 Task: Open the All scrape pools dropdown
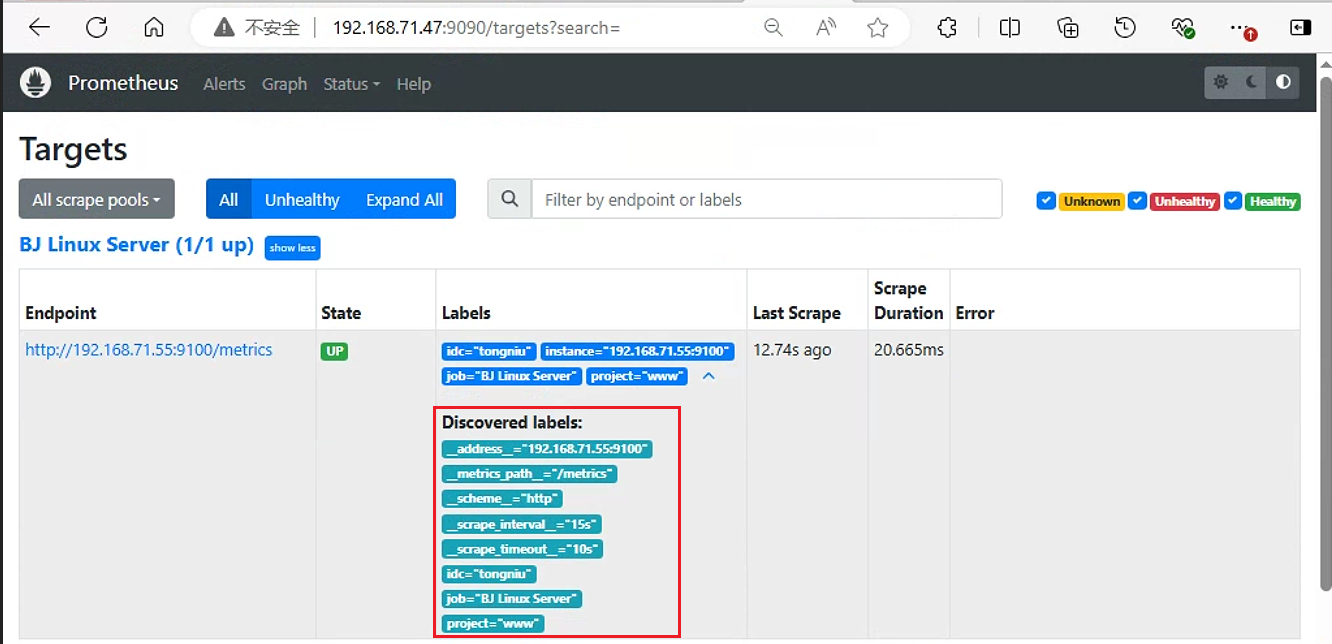tap(97, 199)
